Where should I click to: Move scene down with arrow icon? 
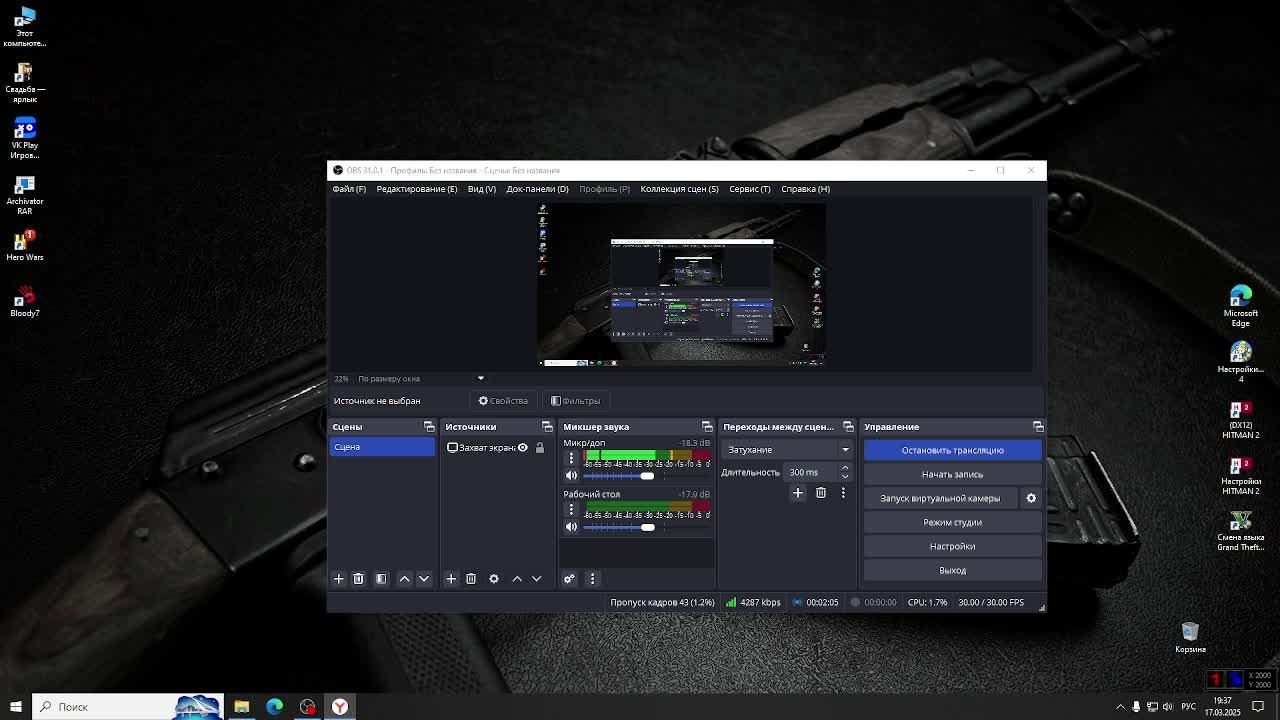[424, 578]
